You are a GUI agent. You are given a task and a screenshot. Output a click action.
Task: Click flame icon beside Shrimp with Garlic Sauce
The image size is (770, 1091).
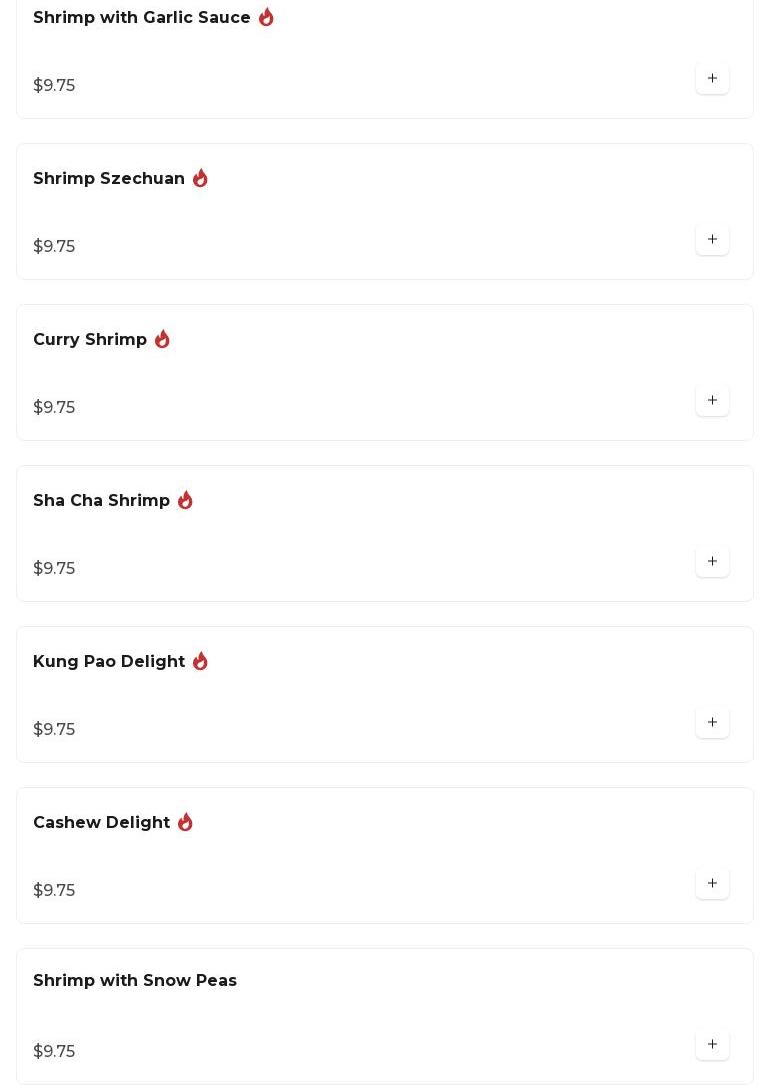(266, 18)
